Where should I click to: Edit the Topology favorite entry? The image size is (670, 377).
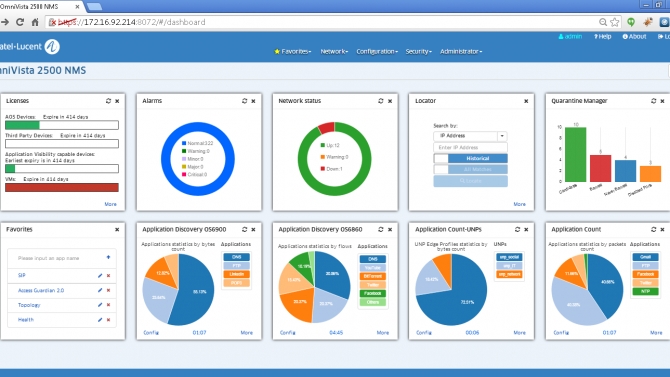[x=100, y=305]
